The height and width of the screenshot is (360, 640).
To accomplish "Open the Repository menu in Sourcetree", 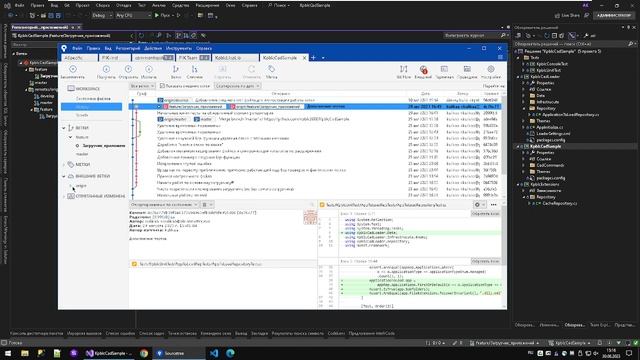I will pos(128,48).
